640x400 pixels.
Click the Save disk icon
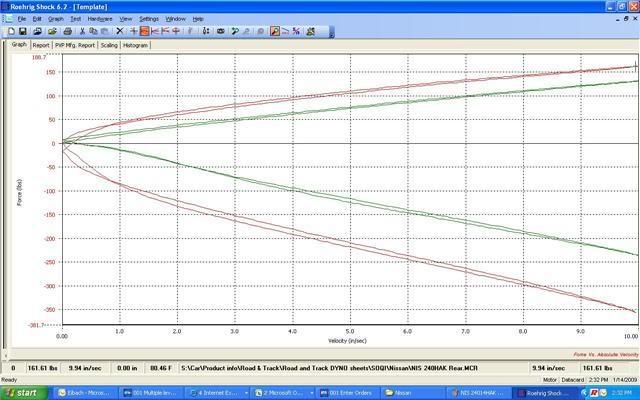pos(22,31)
